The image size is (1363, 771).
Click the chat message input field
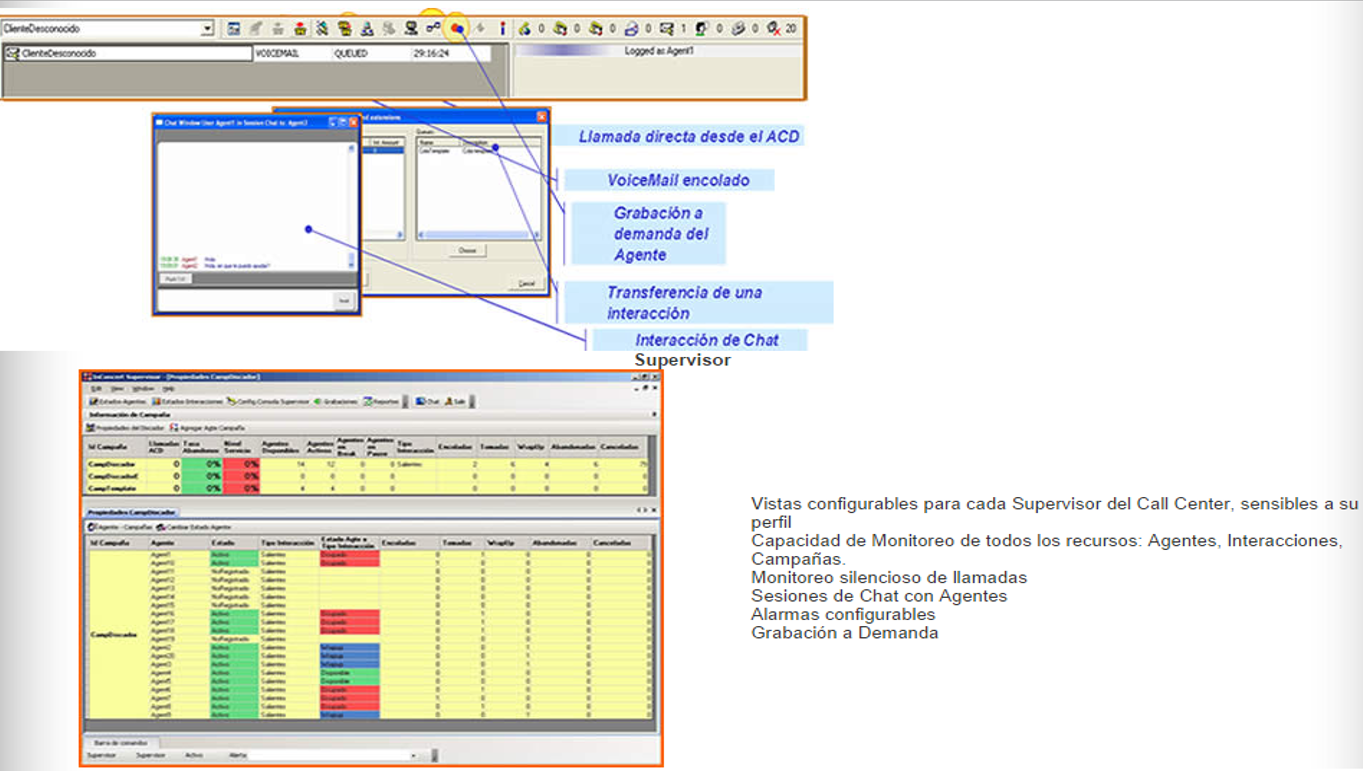click(245, 301)
